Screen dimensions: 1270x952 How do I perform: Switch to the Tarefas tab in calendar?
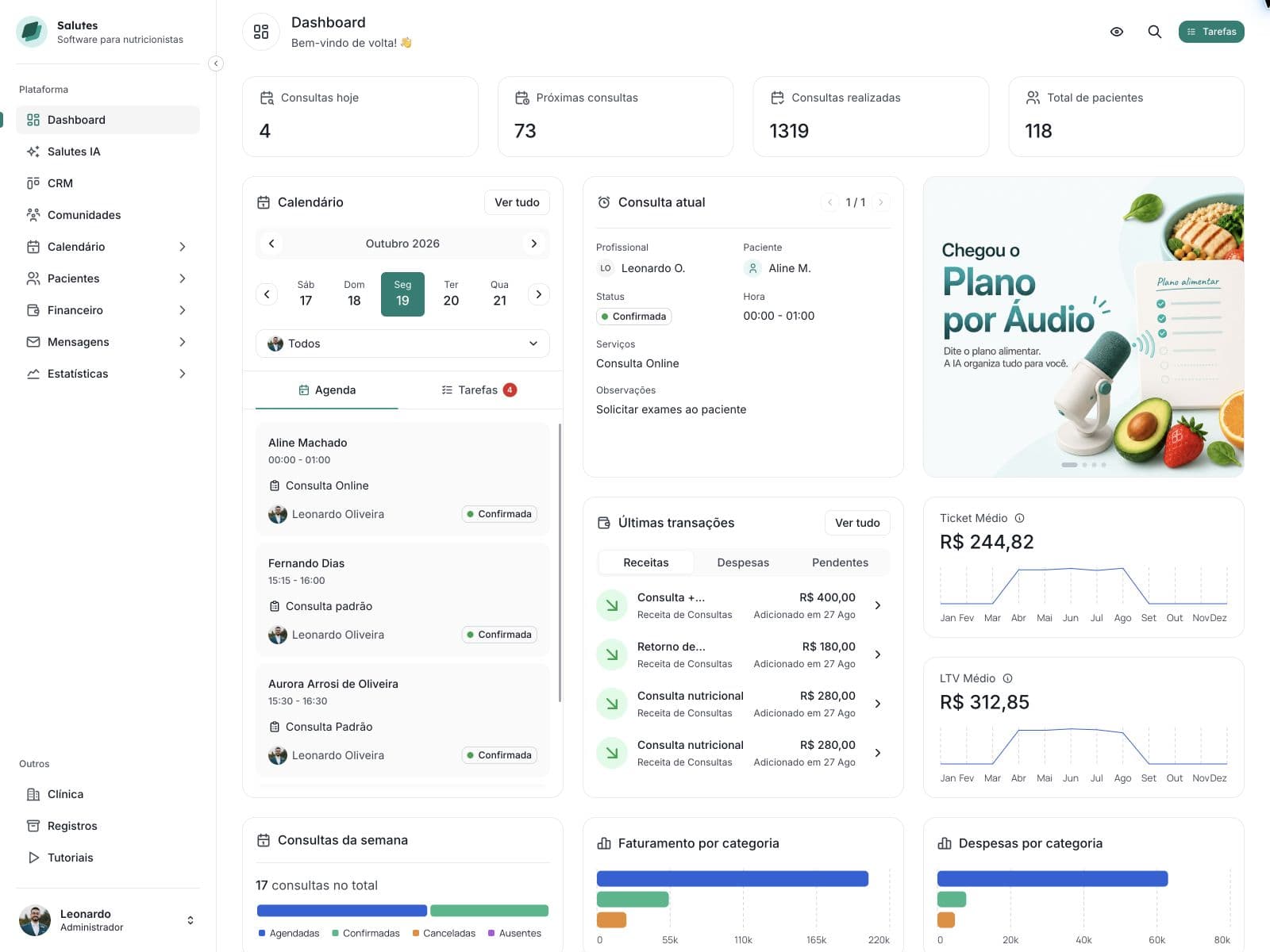tap(479, 390)
